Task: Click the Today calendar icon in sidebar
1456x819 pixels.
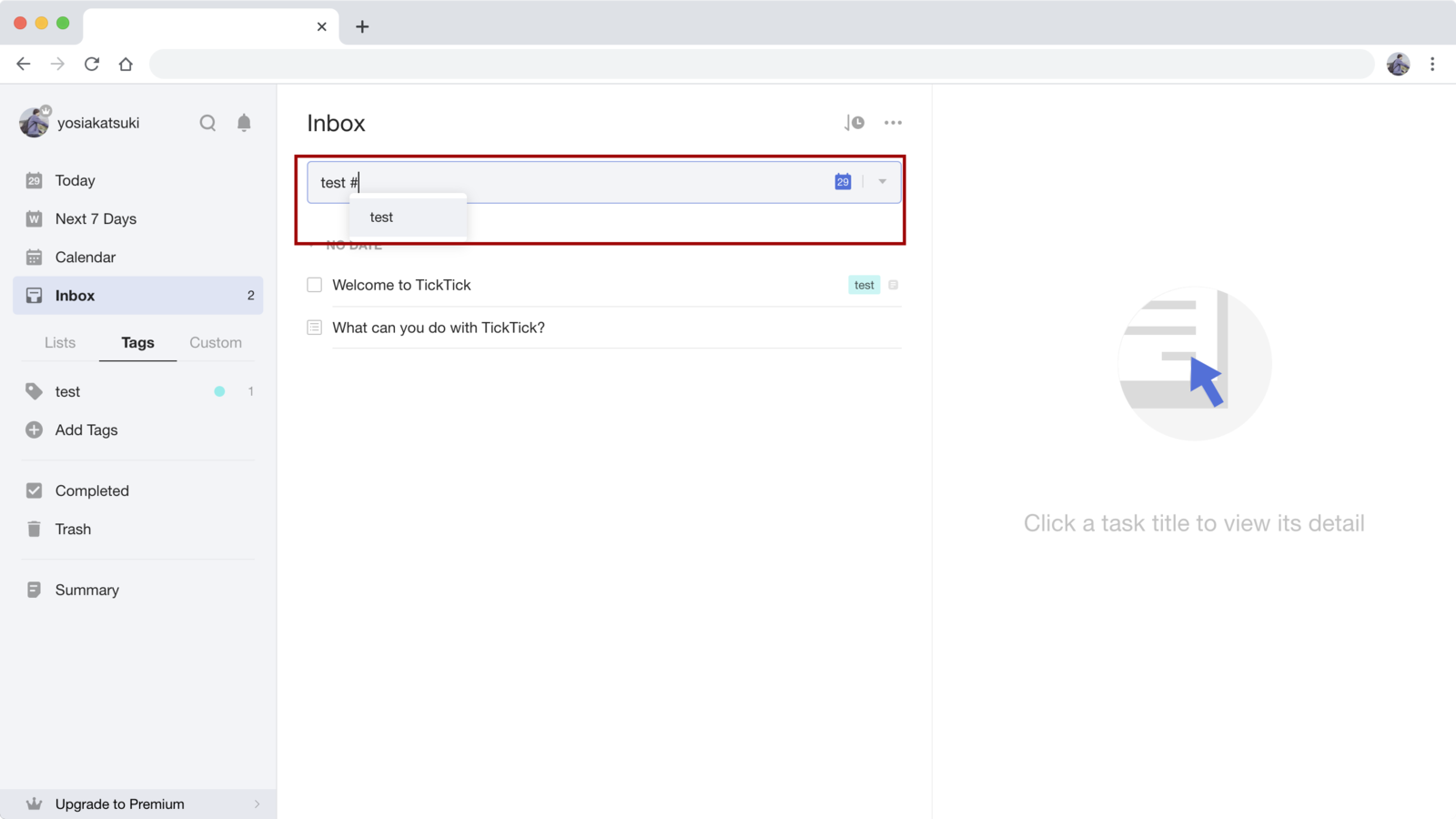Action: tap(34, 180)
